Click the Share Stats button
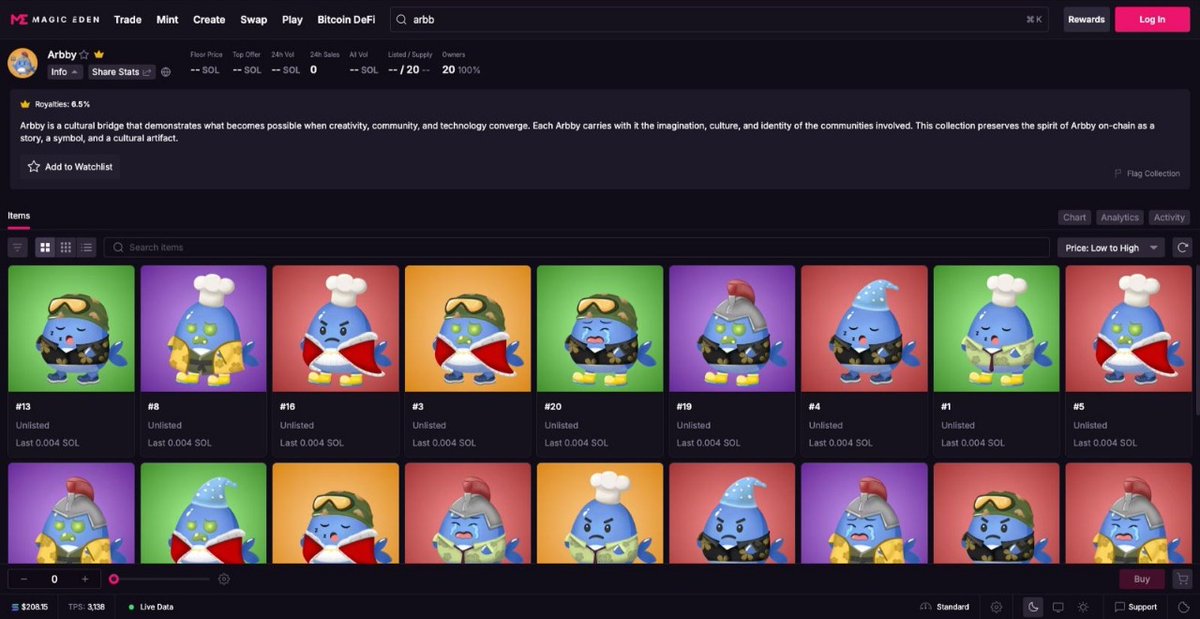Viewport: 1200px width, 619px height. [x=122, y=72]
